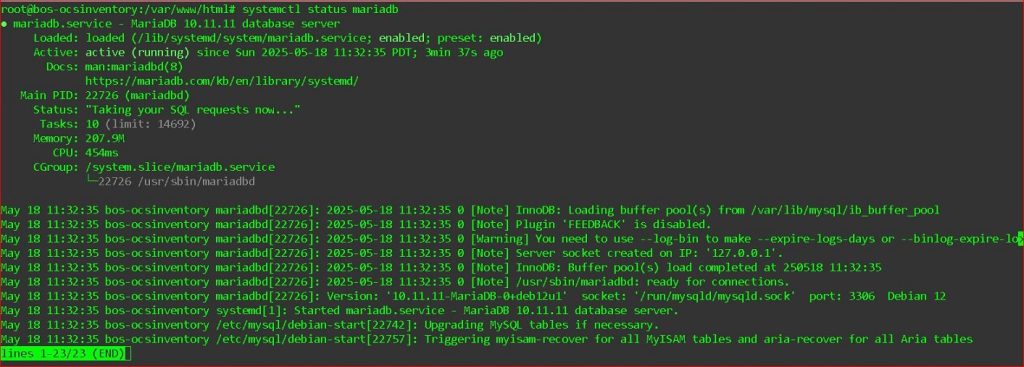The width and height of the screenshot is (1024, 367).
Task: Click the truncated line continuation arrow marker
Action: (1020, 239)
